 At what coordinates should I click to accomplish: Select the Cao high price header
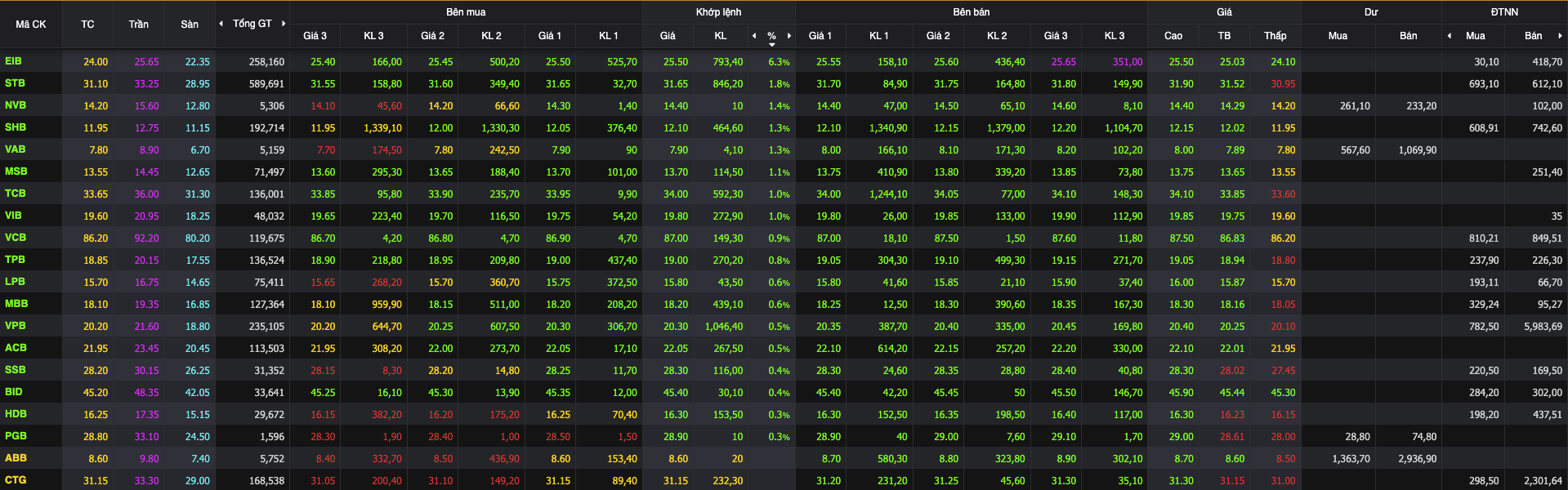pos(1173,36)
